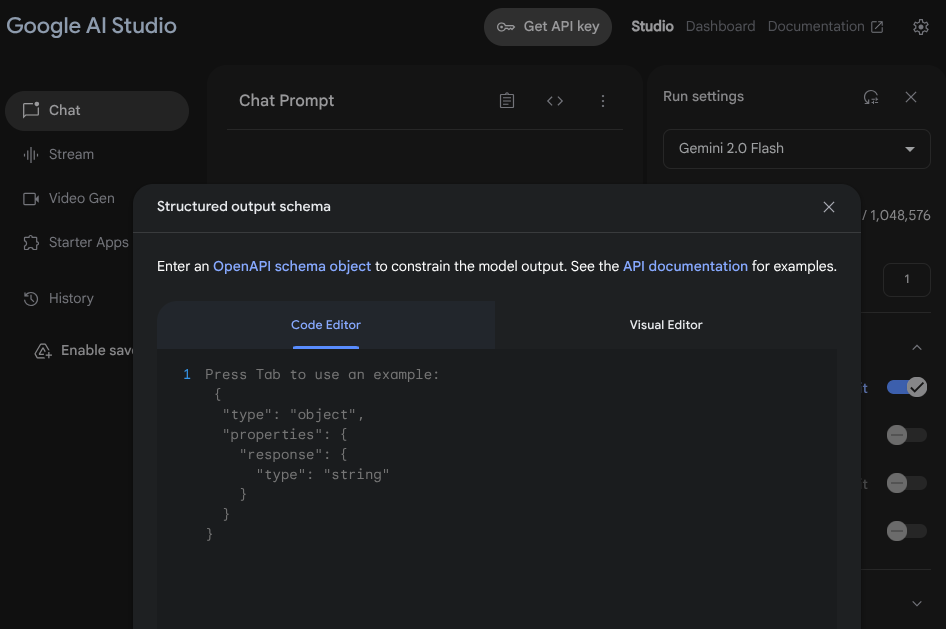Open the system instructions clipboard icon
The image size is (946, 629).
point(507,101)
